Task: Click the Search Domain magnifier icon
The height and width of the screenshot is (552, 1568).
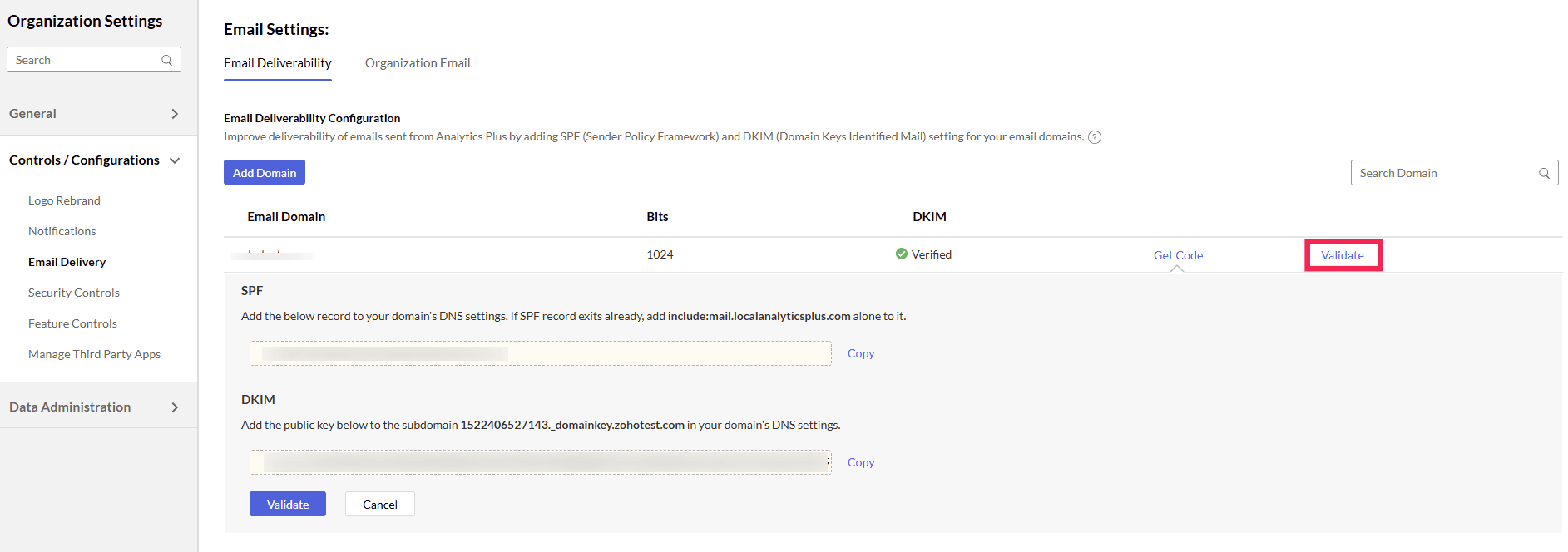Action: [1544, 173]
